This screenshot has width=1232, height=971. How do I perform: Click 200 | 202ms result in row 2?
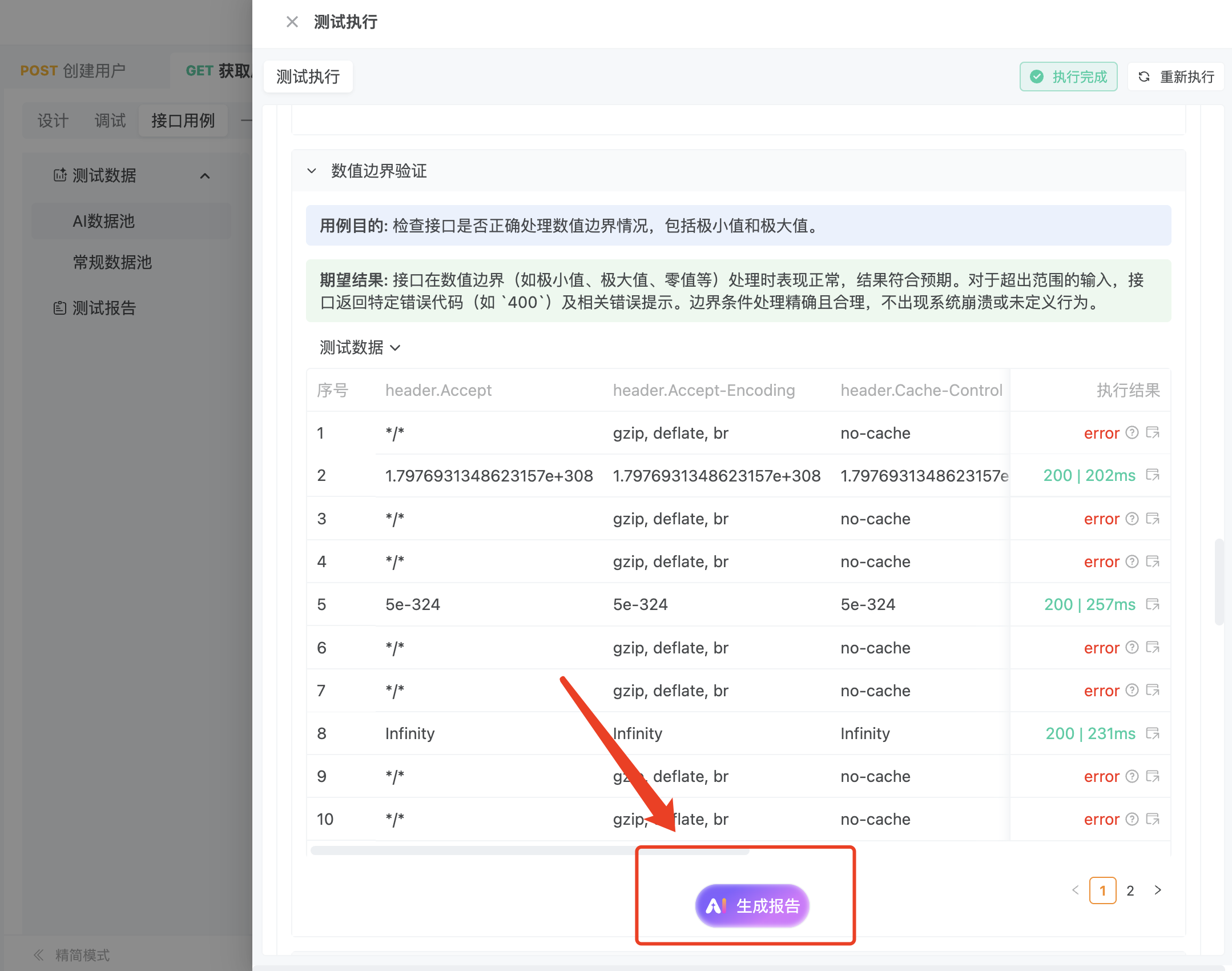[x=1089, y=475]
